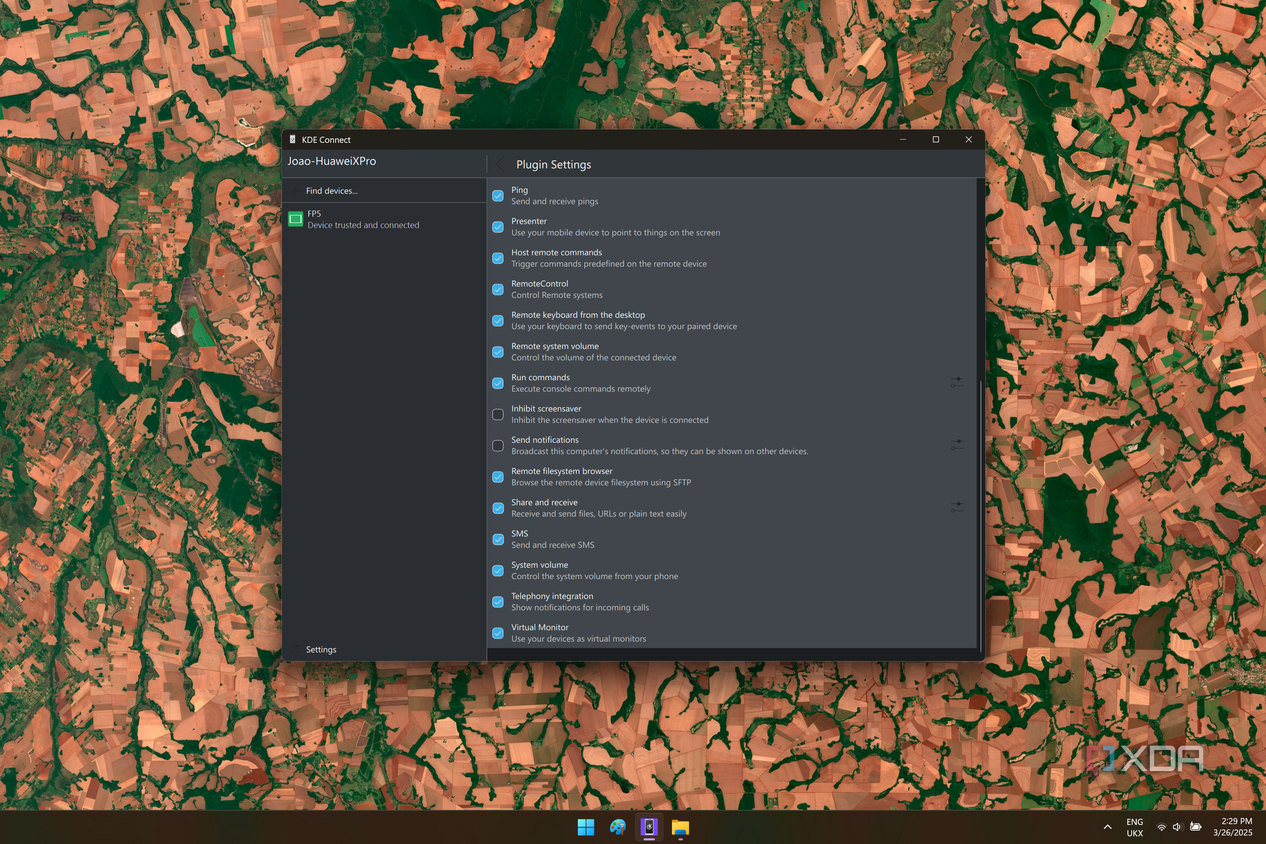Click the volume speaker tray icon
Screen dimensions: 1266x844
[1177, 827]
